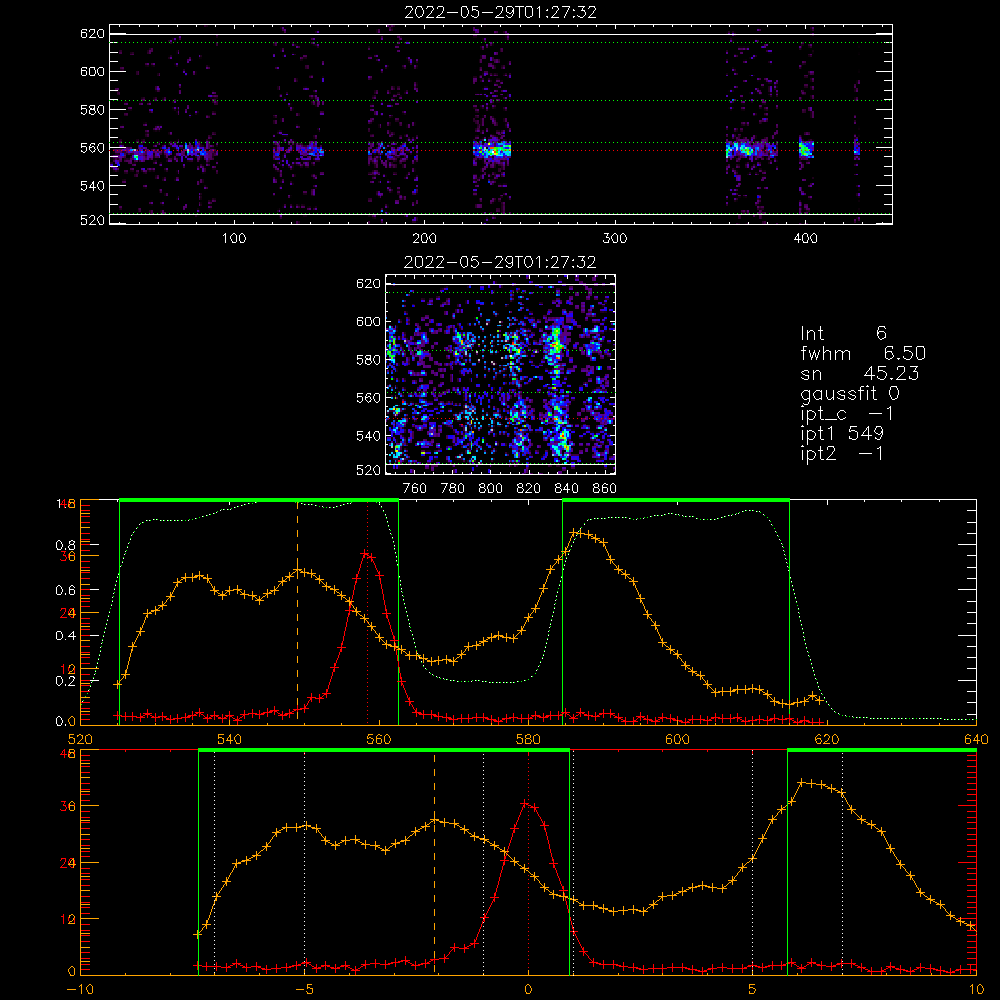Screen dimensions: 1000x1000
Task: Click white y-axis label '0.8' on profile plot
Action: (x=66, y=545)
